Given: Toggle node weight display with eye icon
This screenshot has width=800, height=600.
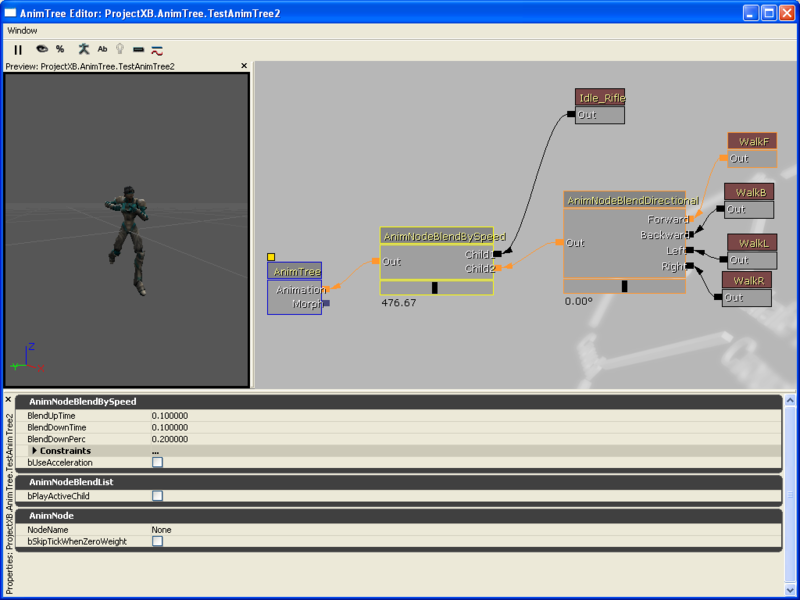Looking at the screenshot, I should click(x=41, y=50).
